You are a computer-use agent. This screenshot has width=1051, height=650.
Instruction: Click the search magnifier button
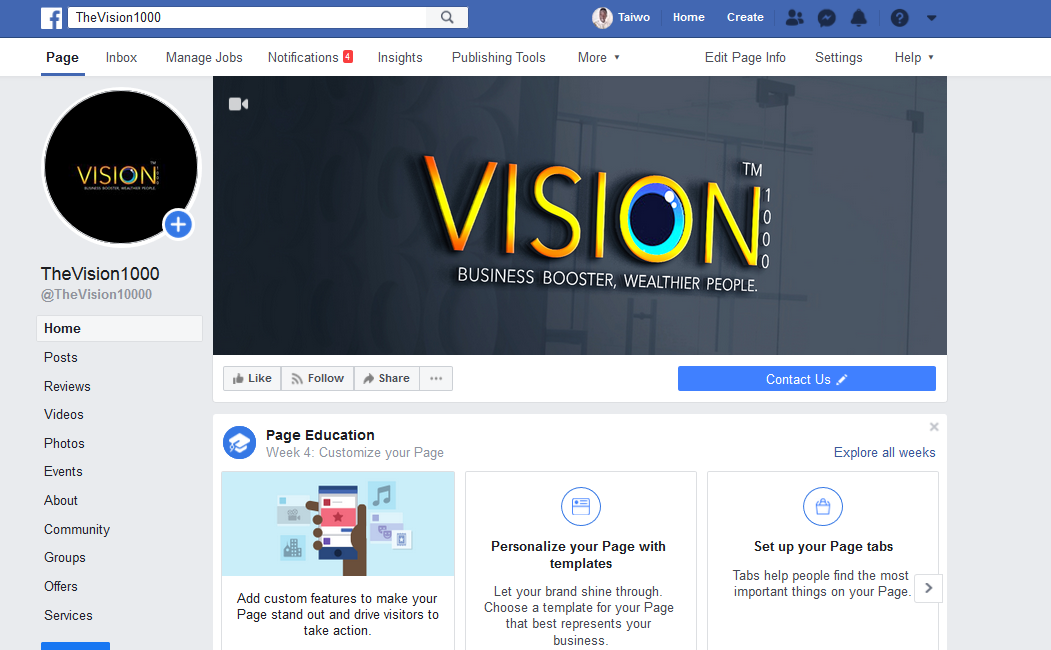pyautogui.click(x=447, y=17)
